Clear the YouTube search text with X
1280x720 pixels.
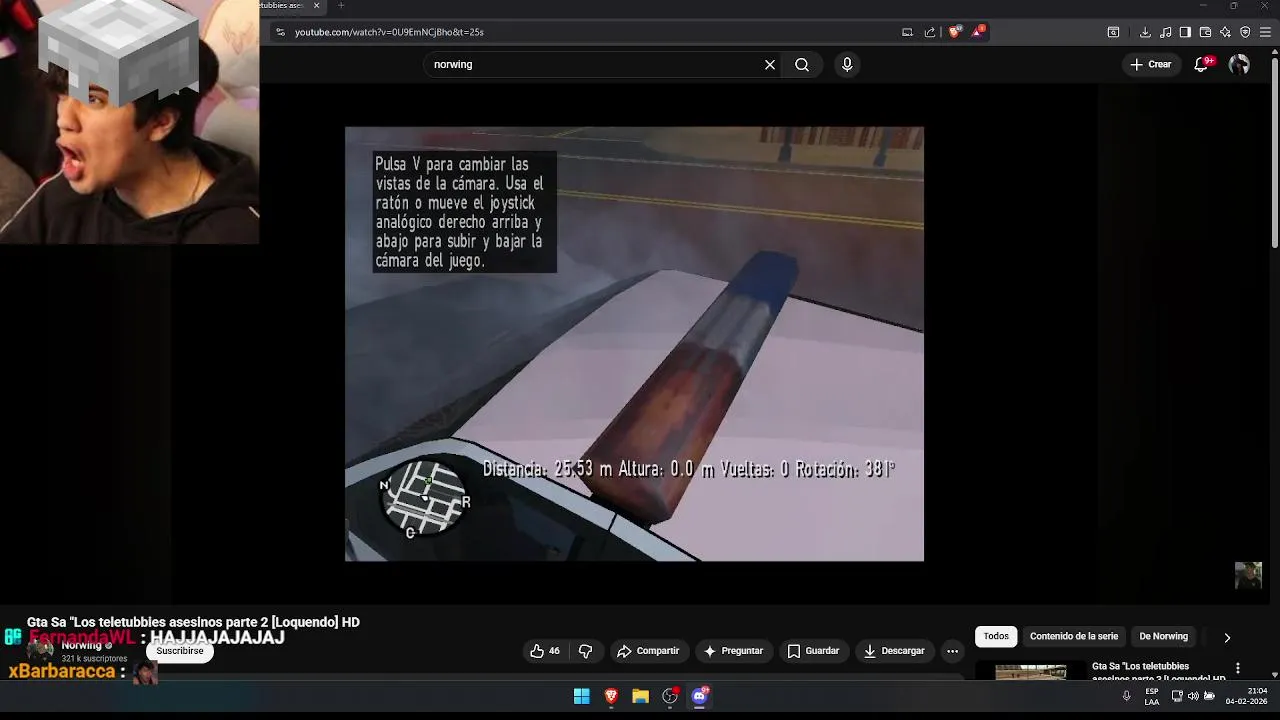[770, 64]
